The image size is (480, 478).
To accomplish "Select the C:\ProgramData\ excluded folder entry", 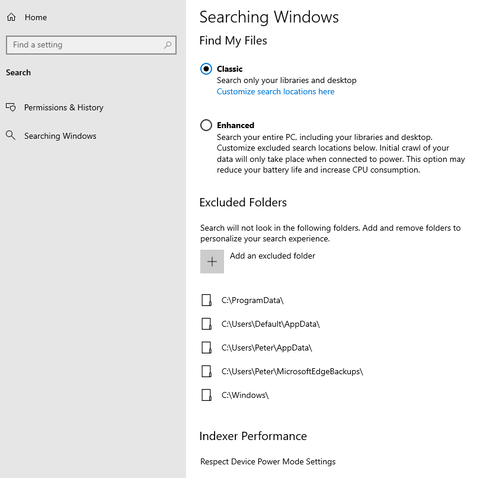I will point(252,300).
